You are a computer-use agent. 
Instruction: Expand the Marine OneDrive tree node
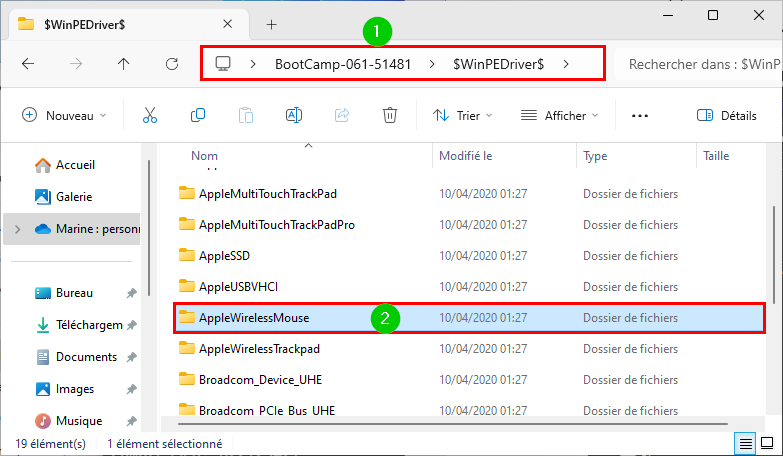coord(18,229)
